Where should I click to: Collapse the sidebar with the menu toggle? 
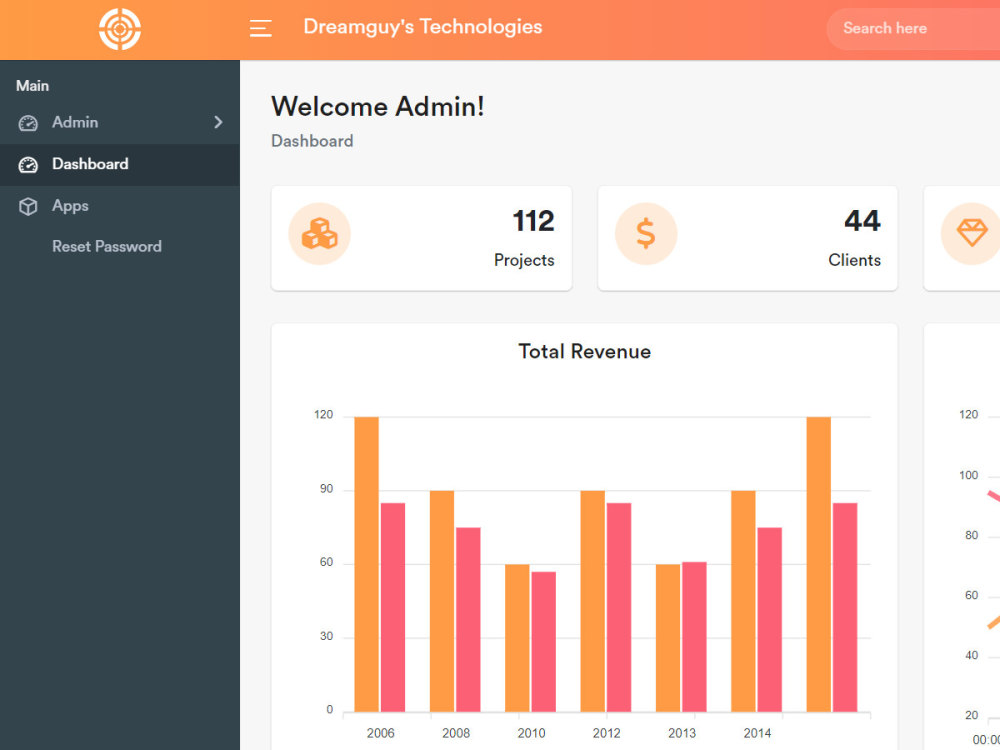(x=261, y=28)
